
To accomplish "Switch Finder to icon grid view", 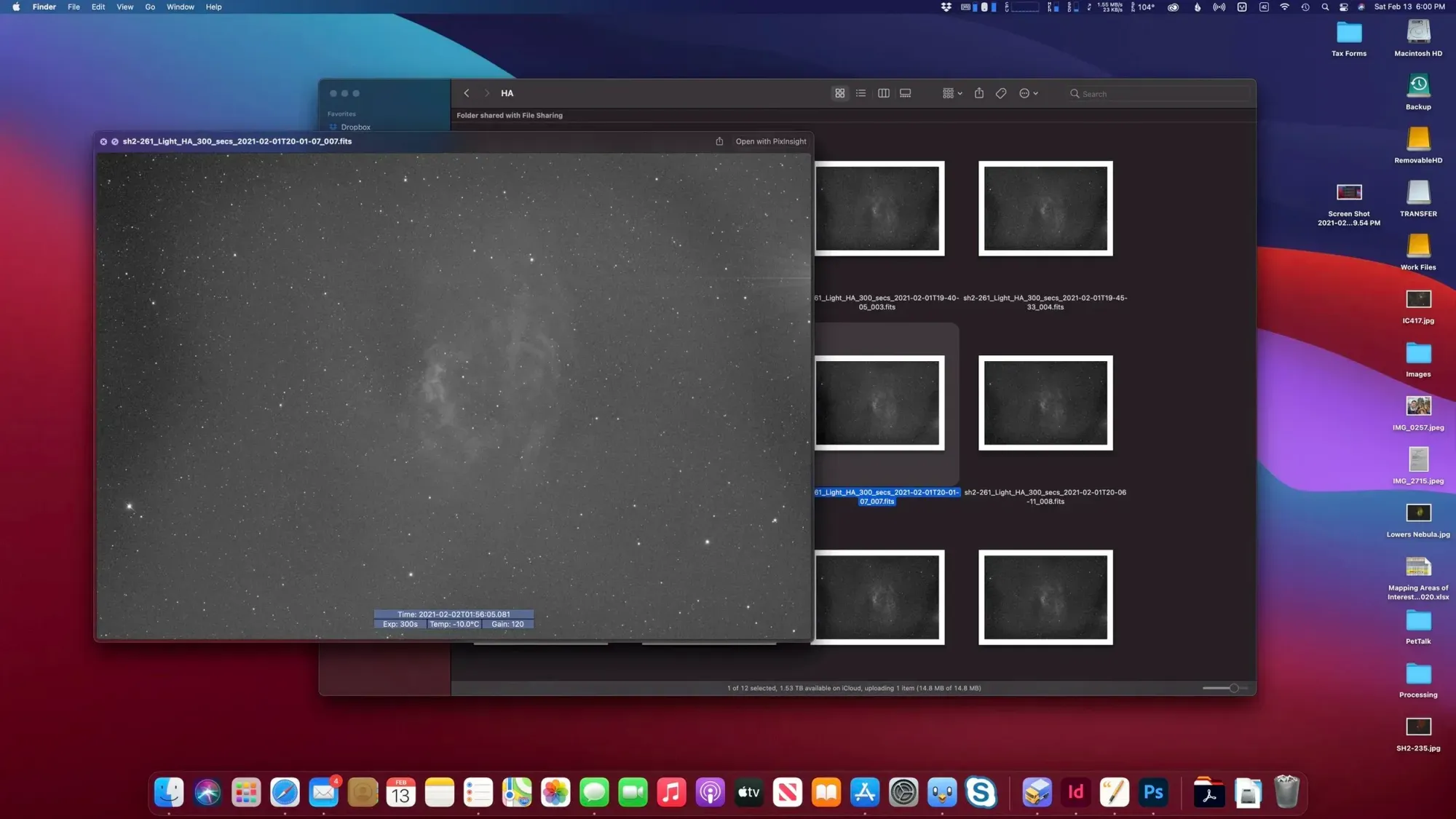I will tap(839, 93).
